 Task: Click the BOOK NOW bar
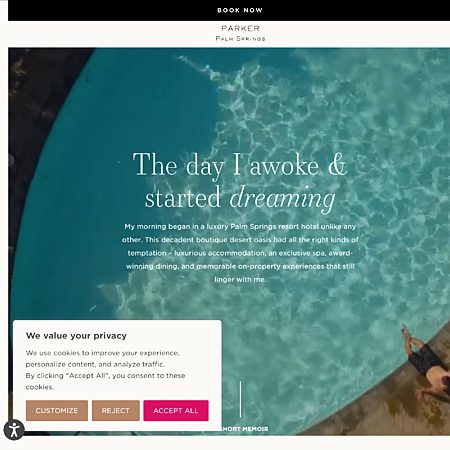(229, 10)
